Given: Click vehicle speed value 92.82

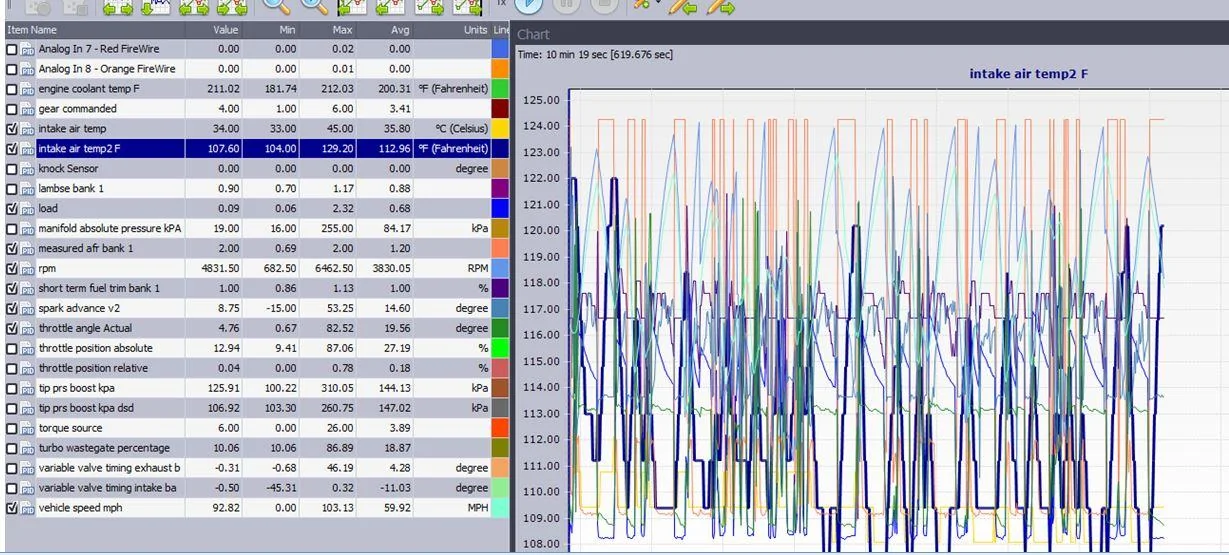Looking at the screenshot, I should (226, 509).
